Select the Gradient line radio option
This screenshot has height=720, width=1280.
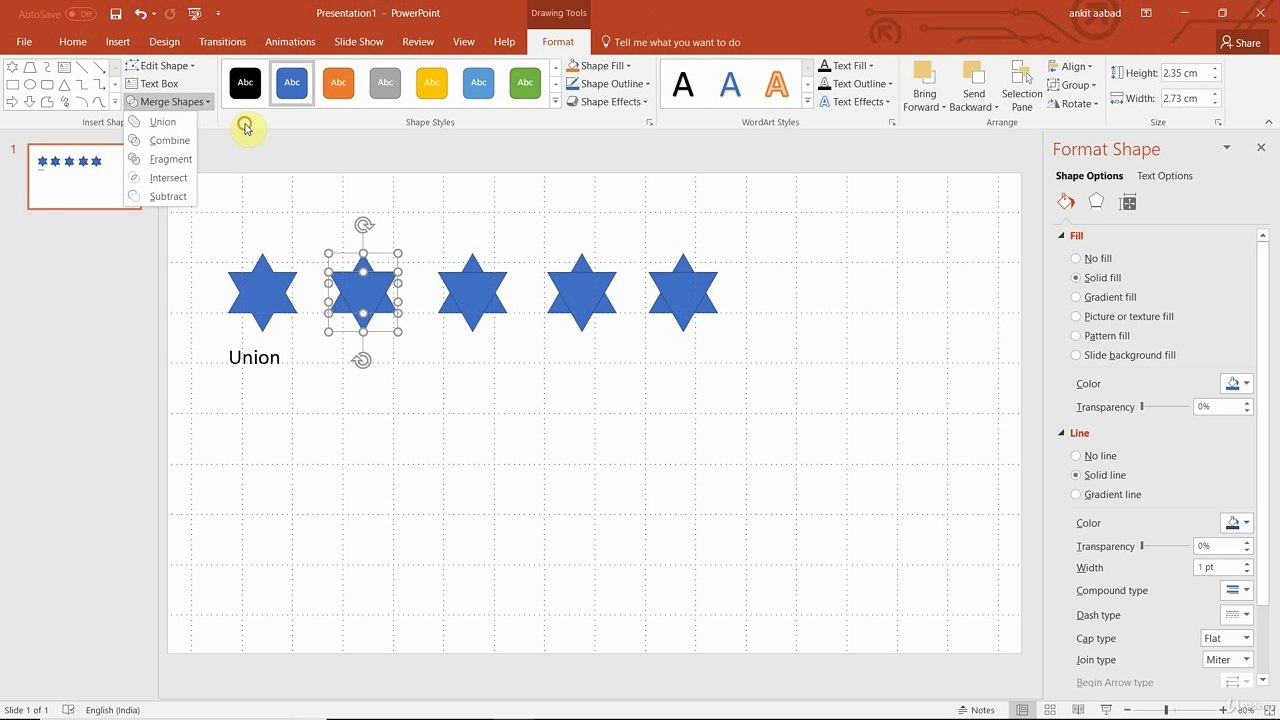(1076, 494)
